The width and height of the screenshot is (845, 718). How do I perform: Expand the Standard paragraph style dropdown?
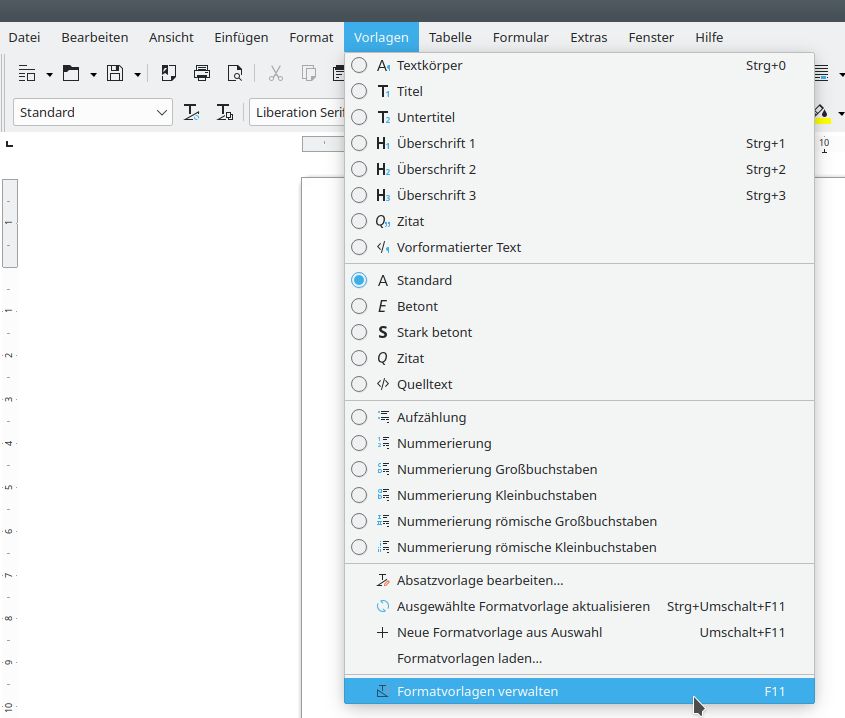163,113
